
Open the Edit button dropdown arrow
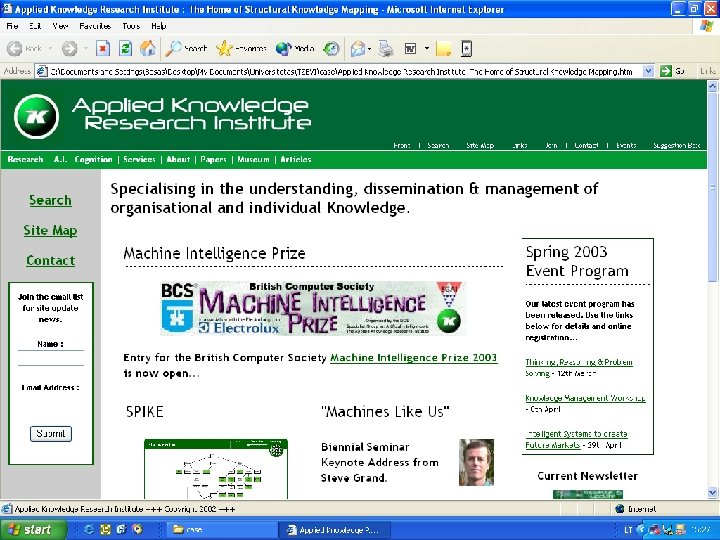427,48
